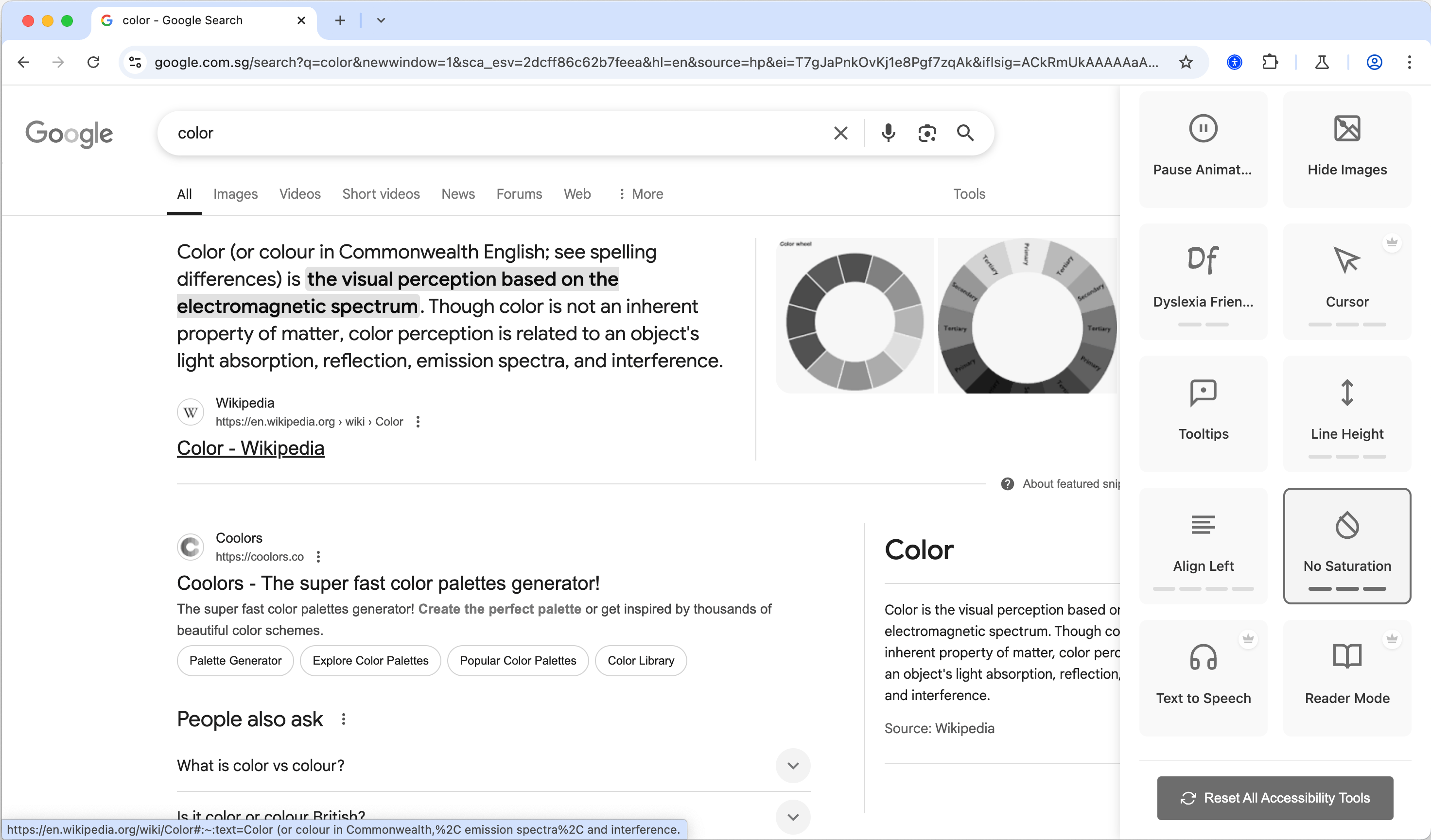Bookmark this page with the star icon

pos(1186,62)
